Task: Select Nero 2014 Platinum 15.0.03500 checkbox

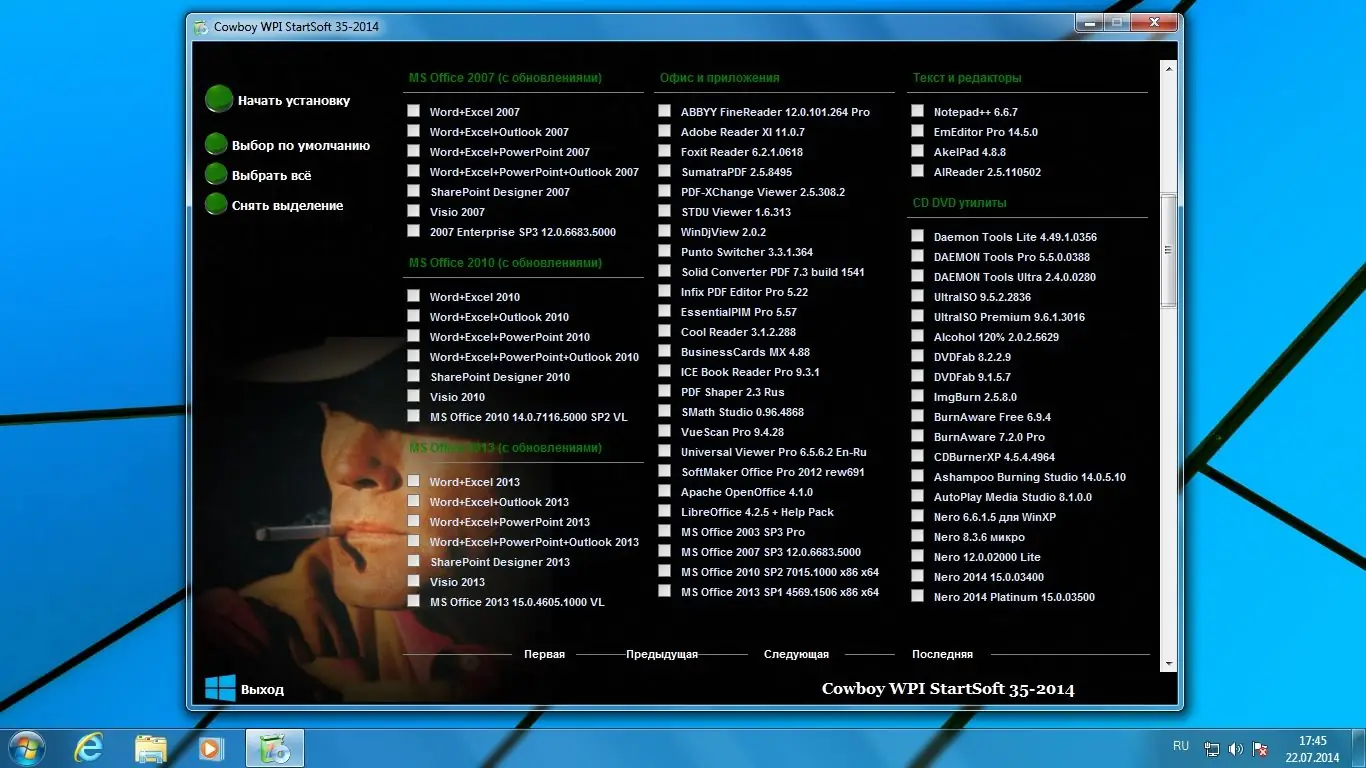Action: tap(918, 596)
